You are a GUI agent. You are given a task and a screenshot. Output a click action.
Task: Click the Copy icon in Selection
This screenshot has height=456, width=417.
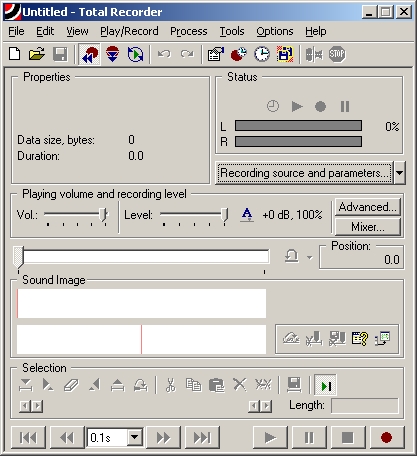point(193,385)
